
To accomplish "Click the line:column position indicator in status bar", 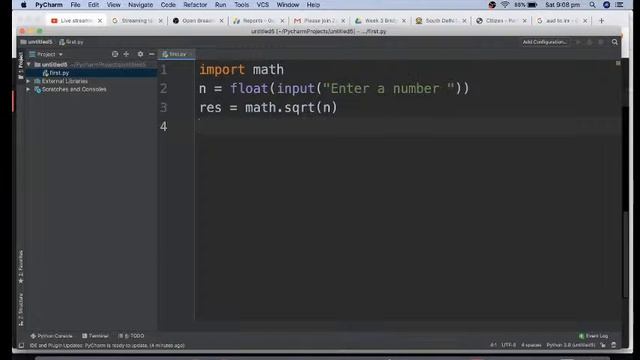I will (493, 345).
